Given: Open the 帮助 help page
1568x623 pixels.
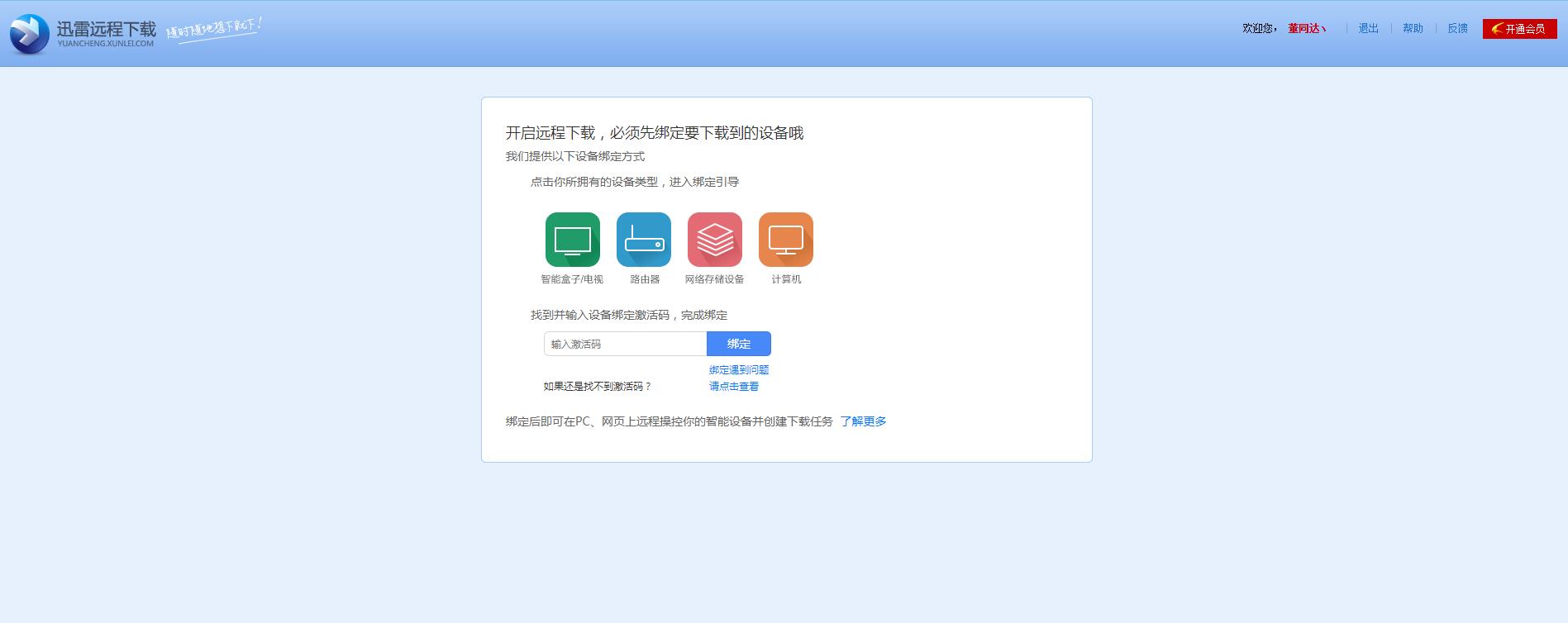Looking at the screenshot, I should click(x=1413, y=29).
